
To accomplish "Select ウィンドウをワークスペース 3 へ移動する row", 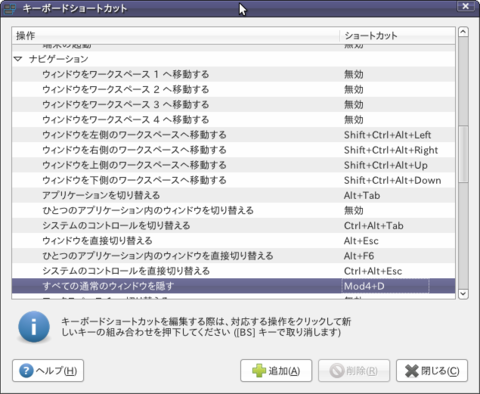I will click(233, 105).
